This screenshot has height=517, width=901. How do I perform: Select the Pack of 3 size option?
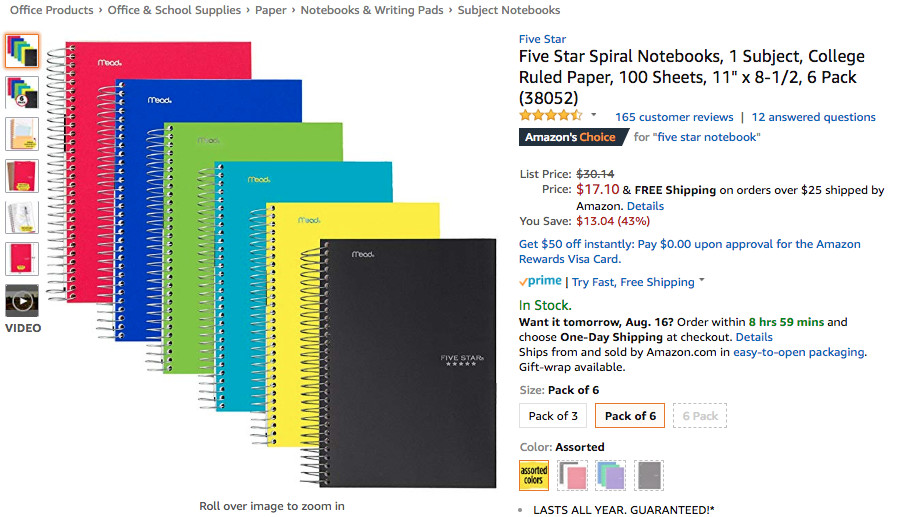coord(553,416)
